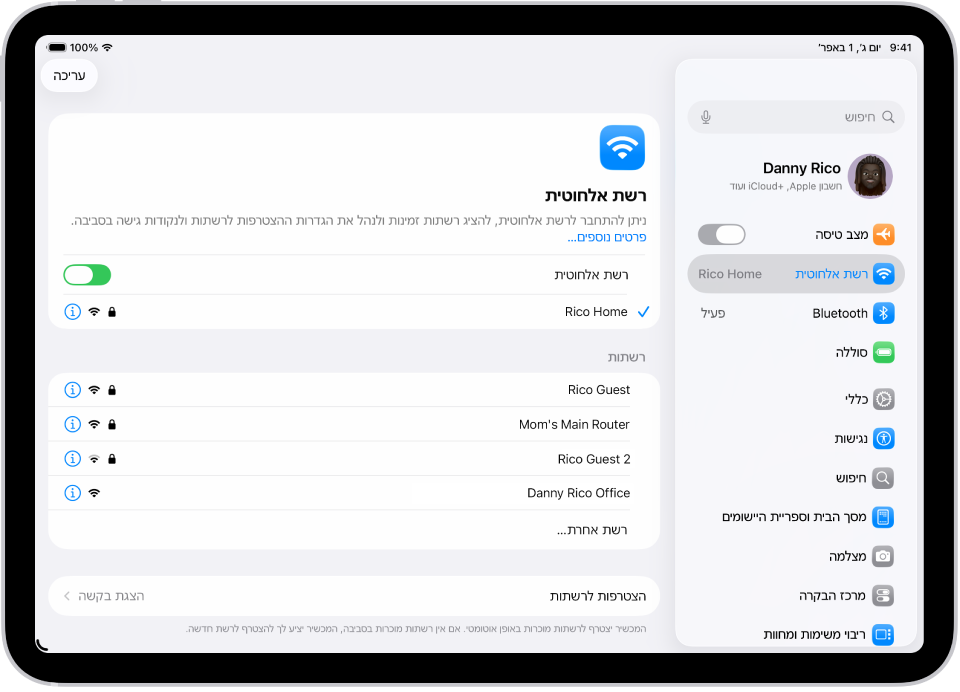The image size is (960, 692).
Task: Tap the info icon for Rico Home
Action: pyautogui.click(x=72, y=312)
